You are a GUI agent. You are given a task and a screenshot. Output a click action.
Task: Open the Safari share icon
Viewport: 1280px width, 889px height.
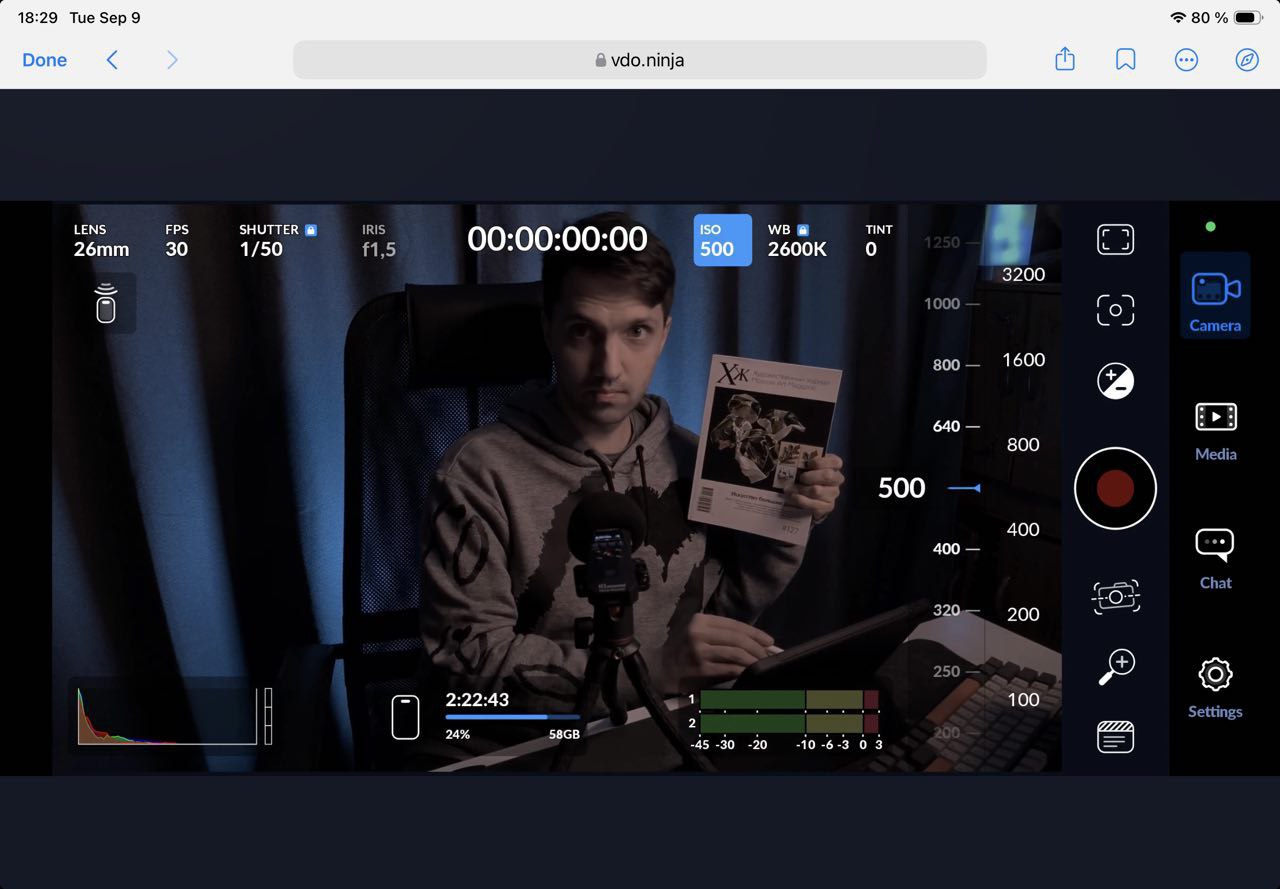(1064, 60)
